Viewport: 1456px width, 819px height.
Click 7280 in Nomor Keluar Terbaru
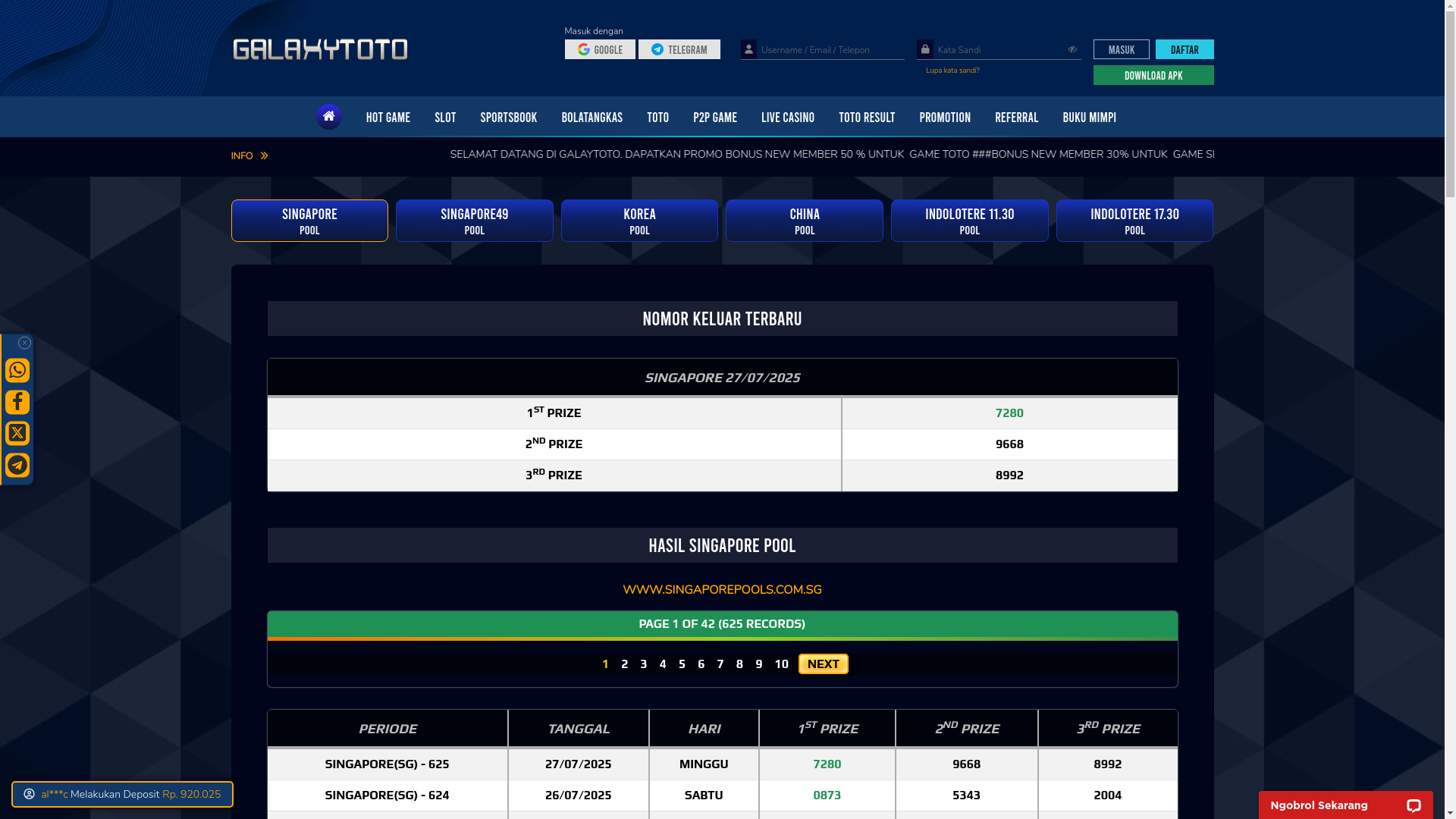pyautogui.click(x=1009, y=413)
